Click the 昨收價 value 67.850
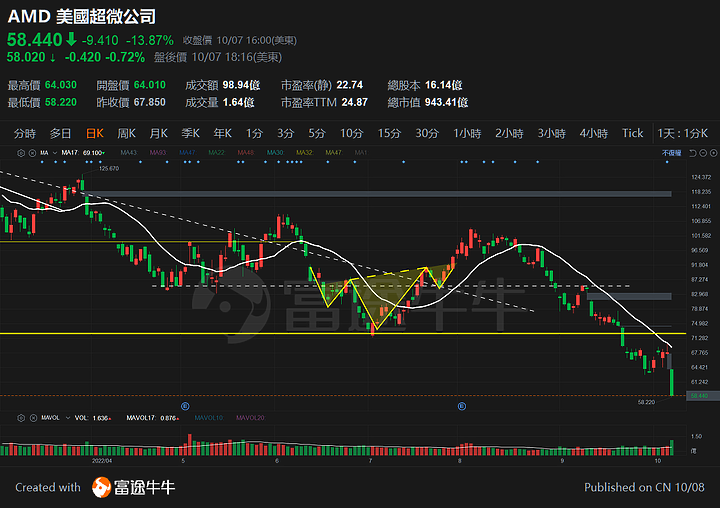 [x=150, y=102]
